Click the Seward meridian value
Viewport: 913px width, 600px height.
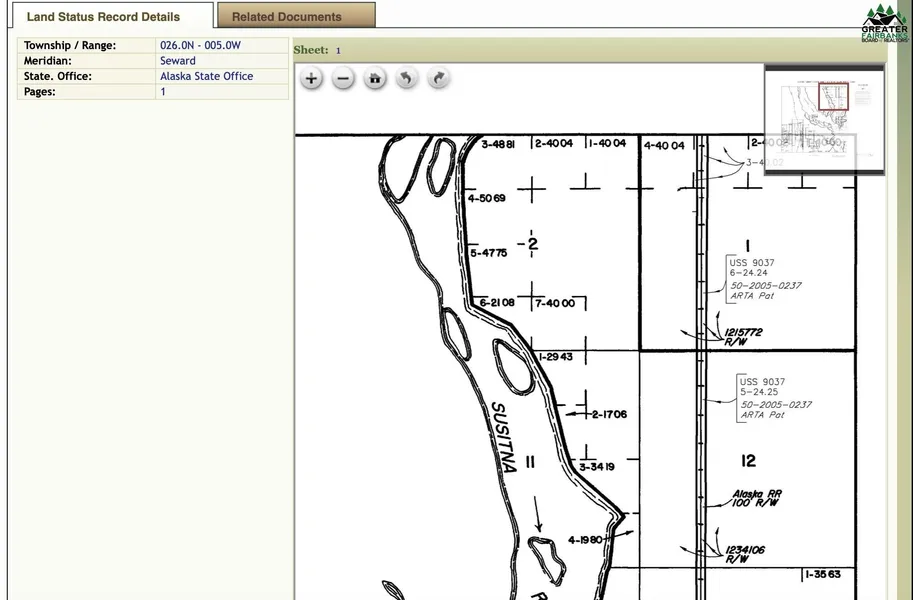pyautogui.click(x=178, y=61)
